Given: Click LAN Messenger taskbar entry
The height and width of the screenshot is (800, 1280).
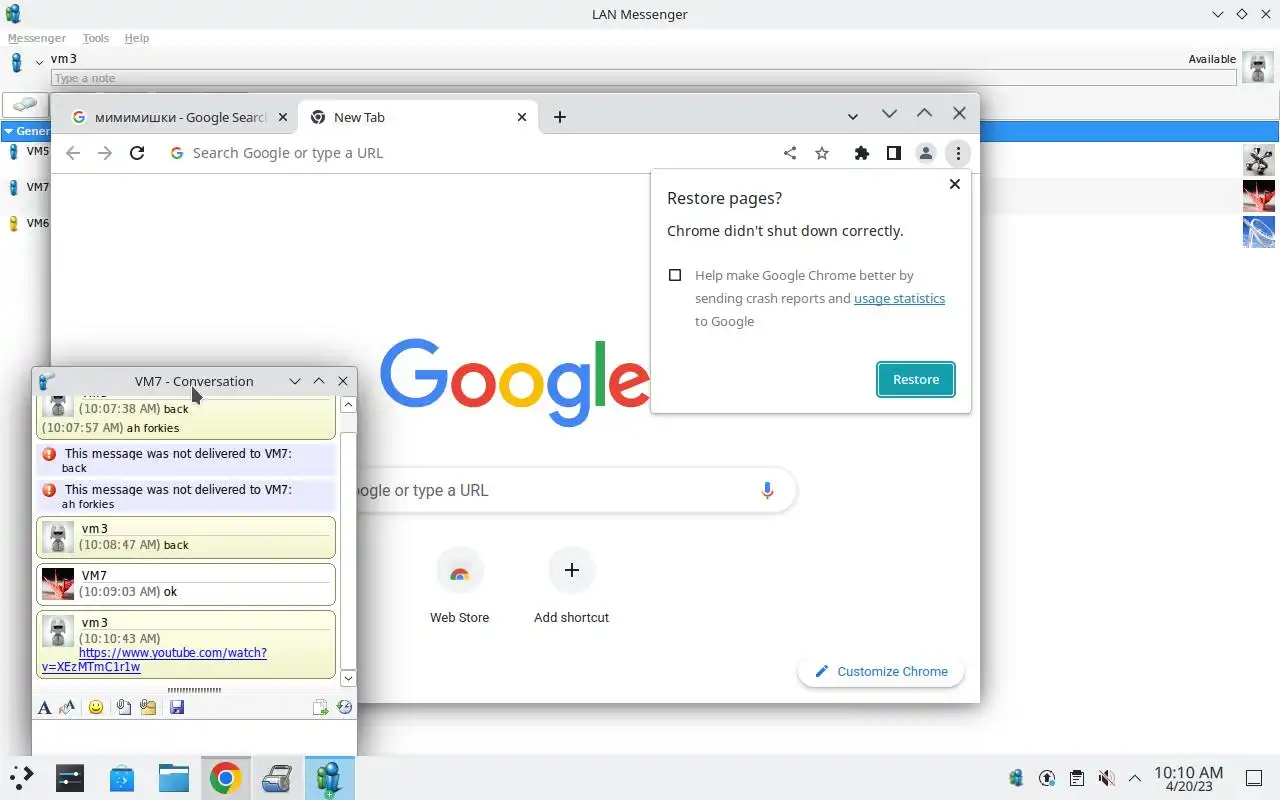Looking at the screenshot, I should (x=329, y=778).
